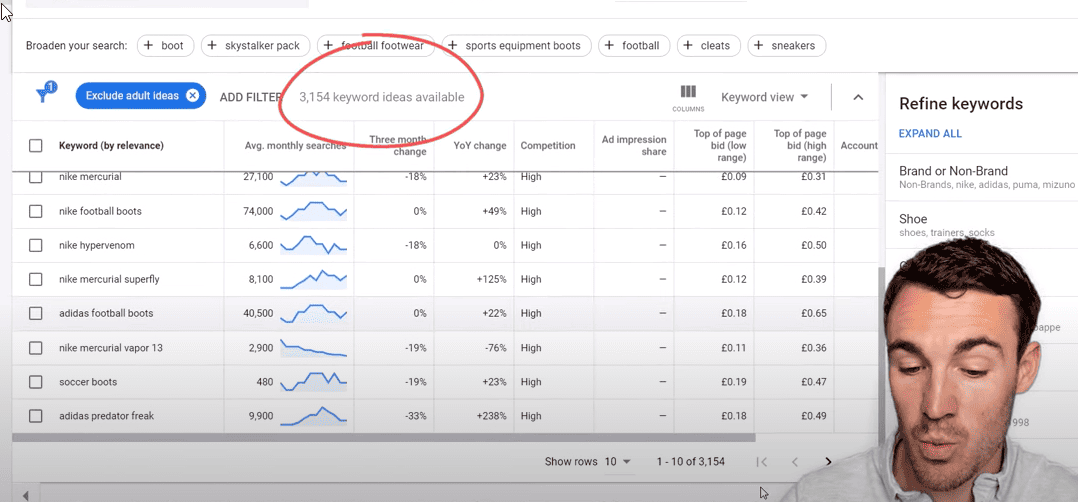Add 'cleats' suggestion chip

708,46
